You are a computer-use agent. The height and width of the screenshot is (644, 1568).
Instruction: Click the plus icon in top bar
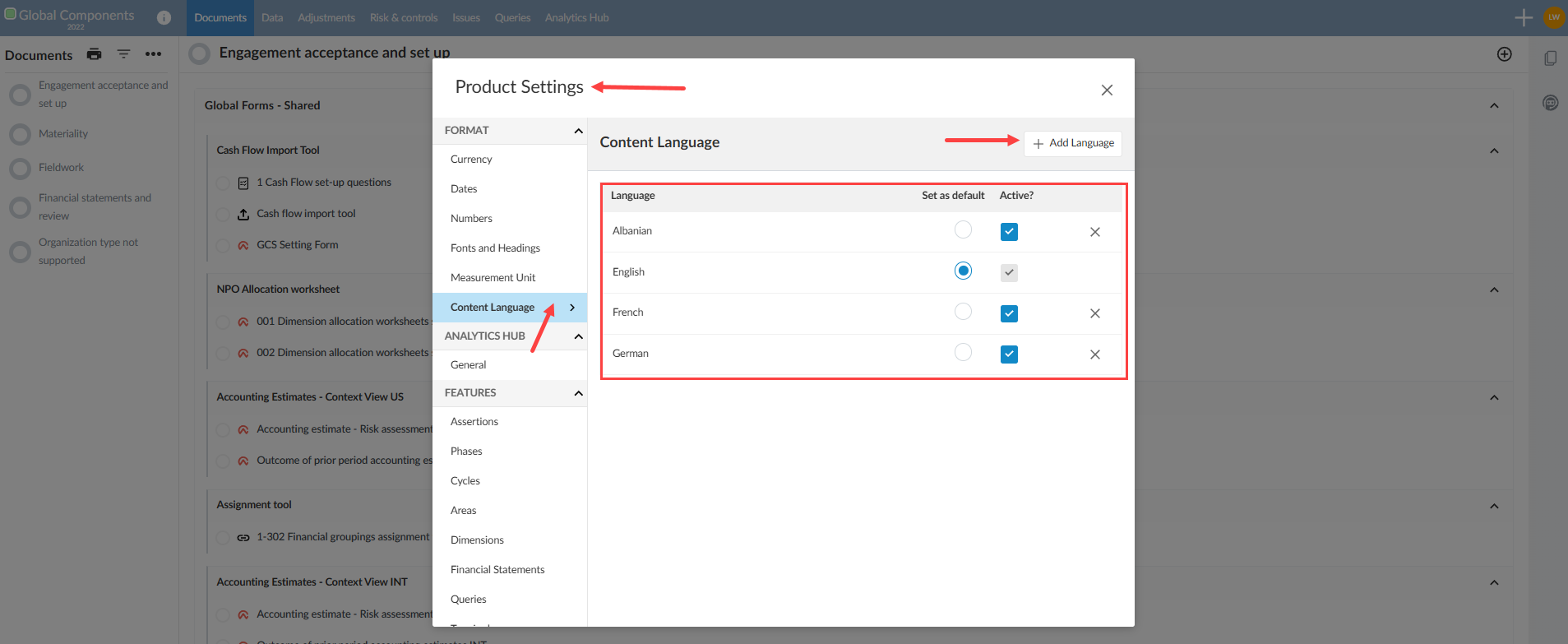tap(1523, 17)
